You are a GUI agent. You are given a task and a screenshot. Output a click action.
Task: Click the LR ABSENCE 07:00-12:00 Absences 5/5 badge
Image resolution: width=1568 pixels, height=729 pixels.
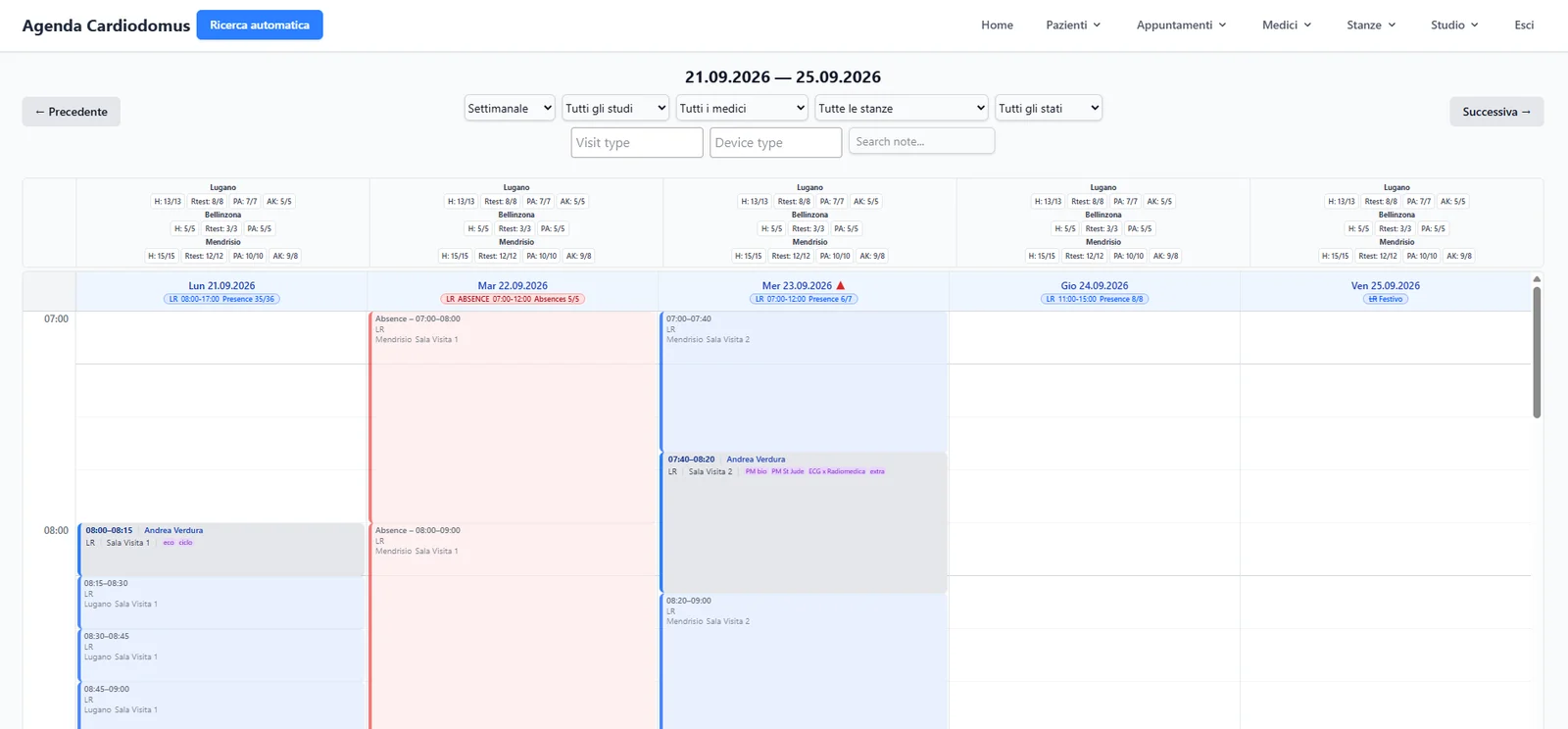[x=513, y=299]
